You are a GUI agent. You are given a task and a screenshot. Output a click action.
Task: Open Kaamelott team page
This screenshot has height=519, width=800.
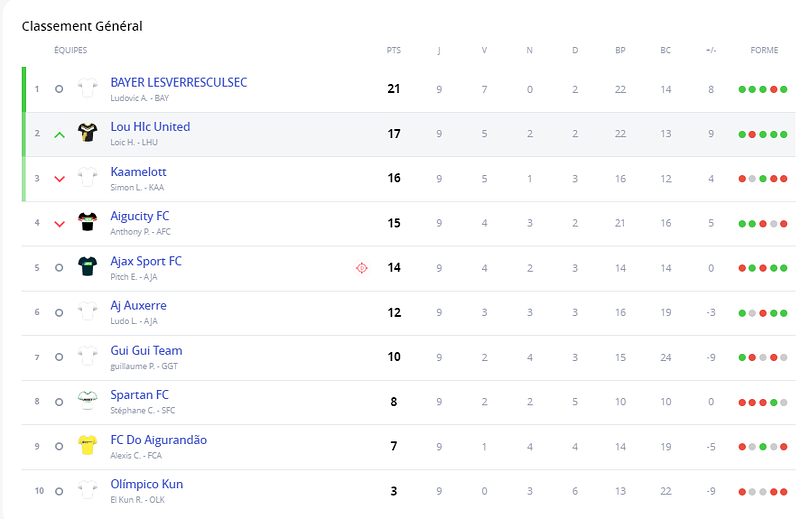138,171
